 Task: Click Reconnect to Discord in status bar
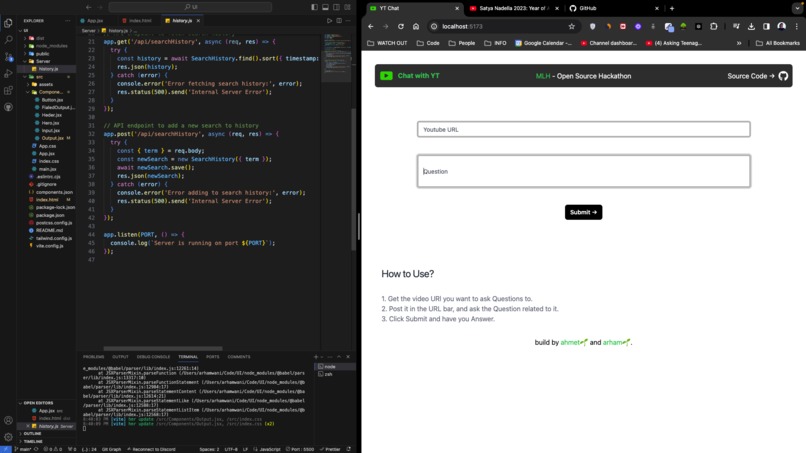tap(151, 449)
